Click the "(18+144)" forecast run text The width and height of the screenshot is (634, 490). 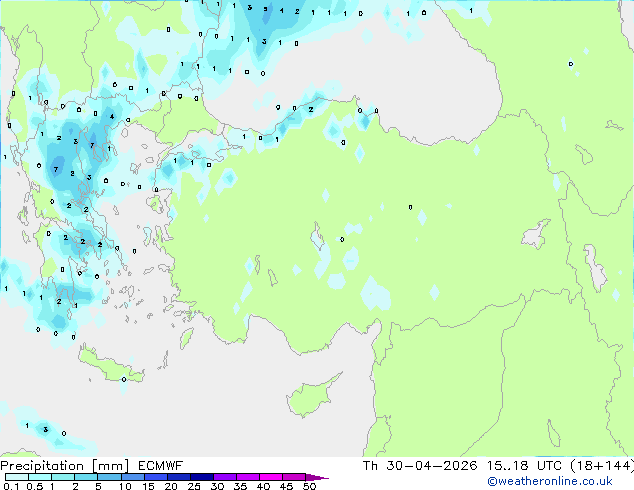click(602, 466)
